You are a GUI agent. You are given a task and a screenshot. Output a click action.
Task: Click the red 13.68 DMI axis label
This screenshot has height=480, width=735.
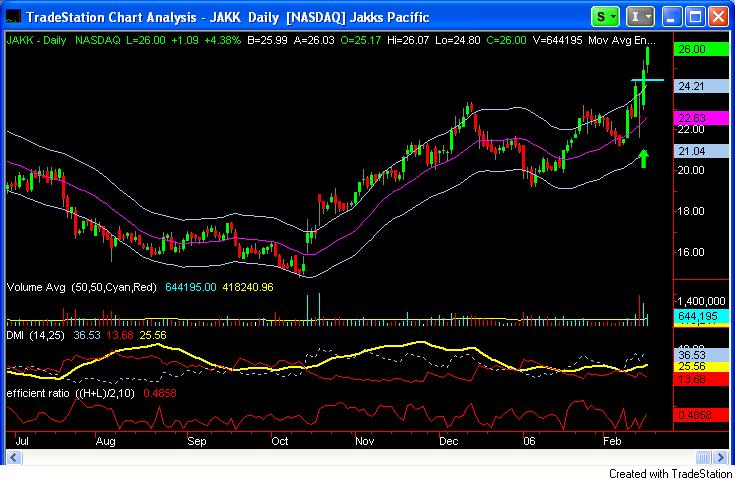[x=701, y=379]
